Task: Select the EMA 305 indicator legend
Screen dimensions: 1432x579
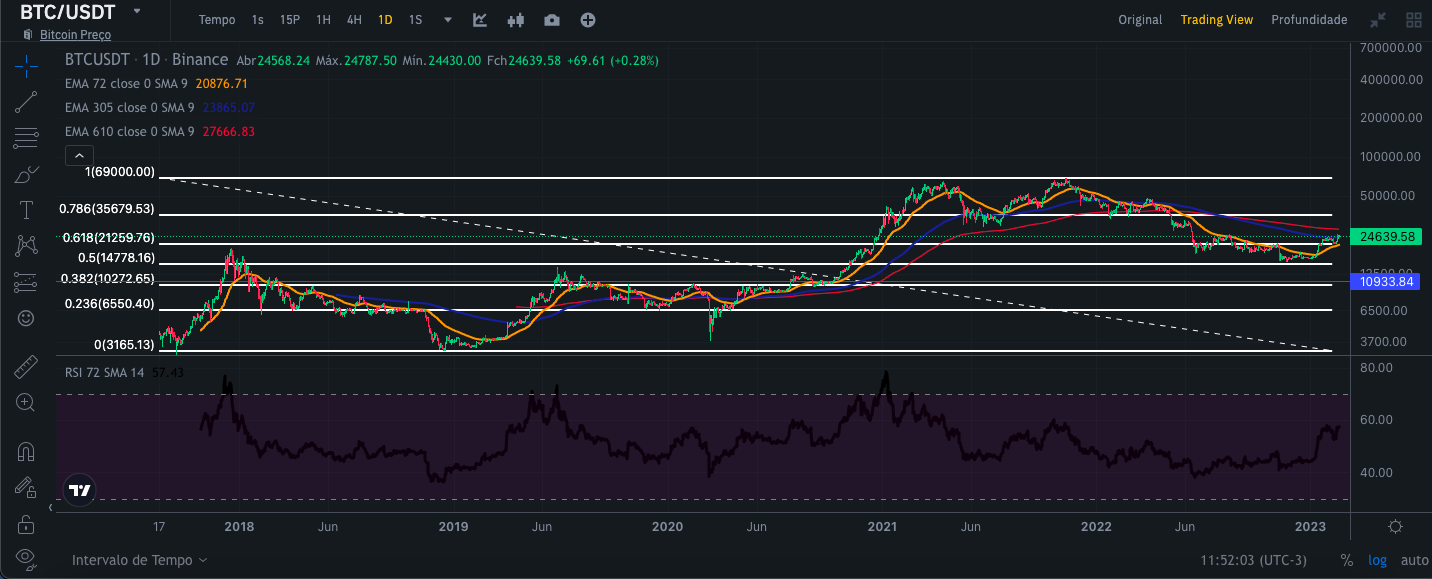Action: pos(129,107)
